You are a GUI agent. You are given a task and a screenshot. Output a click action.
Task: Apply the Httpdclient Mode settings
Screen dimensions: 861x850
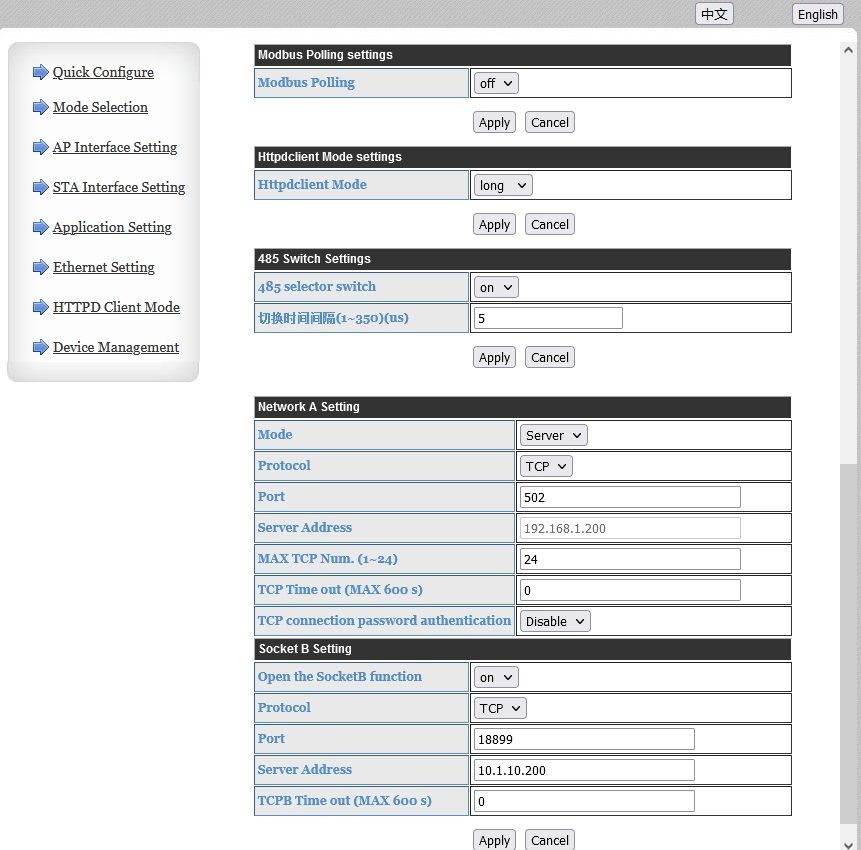coord(494,225)
